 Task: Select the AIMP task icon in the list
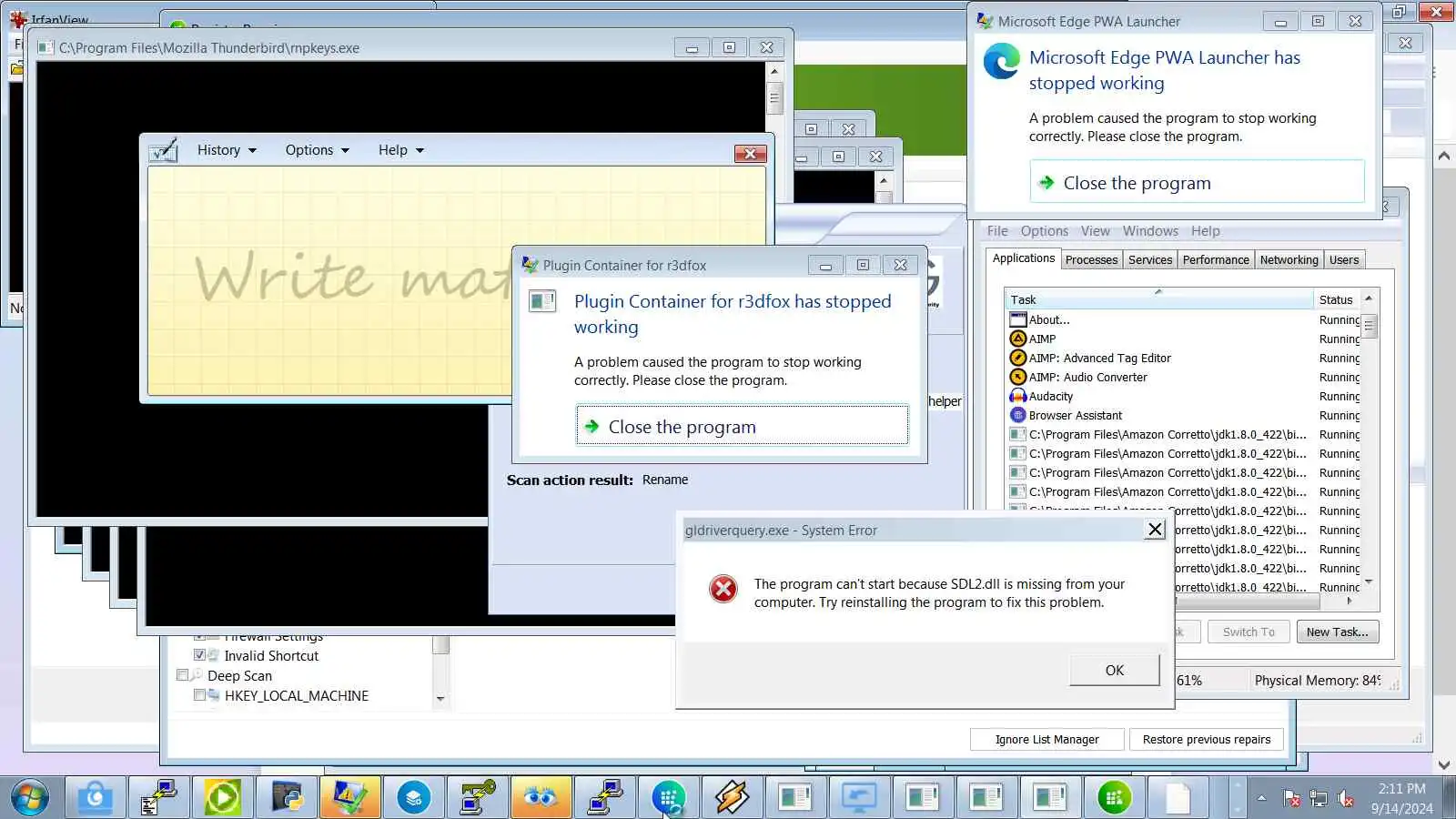tap(1018, 339)
